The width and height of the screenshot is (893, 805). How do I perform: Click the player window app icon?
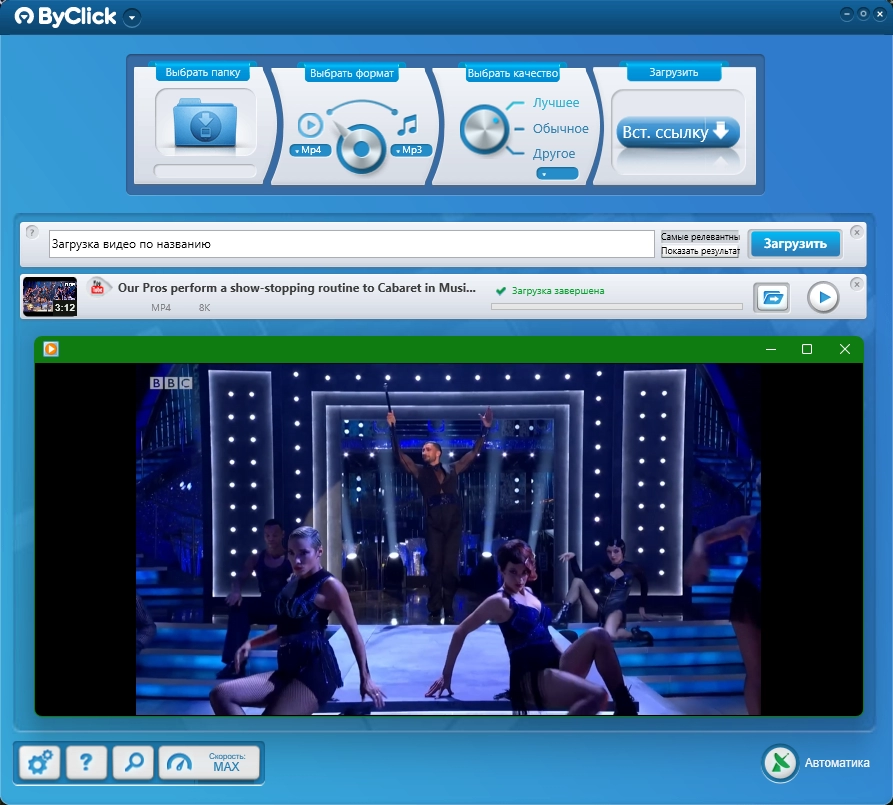point(51,349)
